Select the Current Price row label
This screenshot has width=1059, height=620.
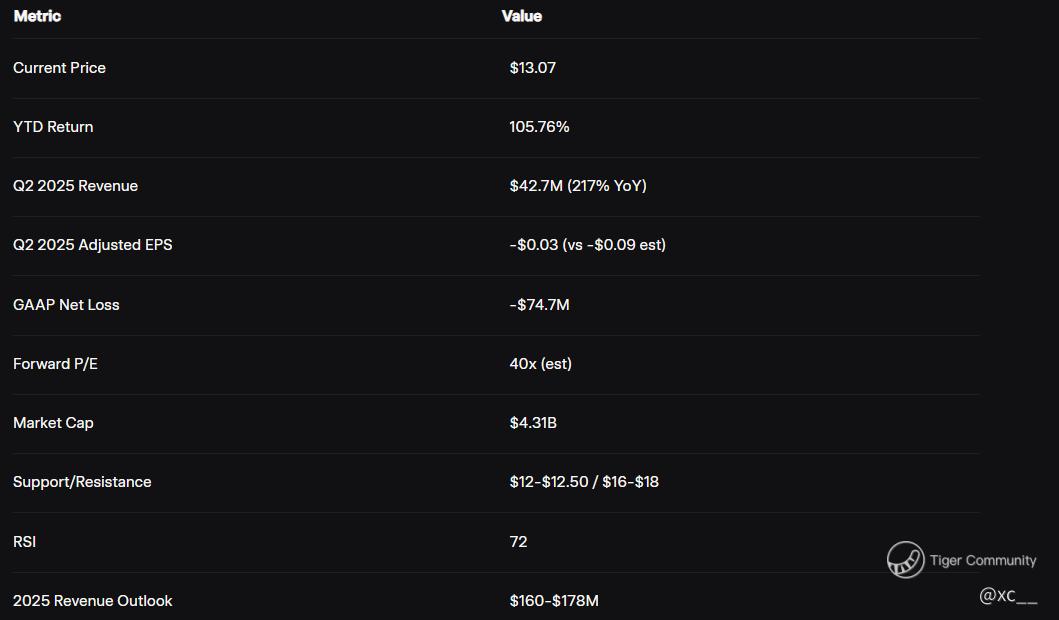point(59,68)
